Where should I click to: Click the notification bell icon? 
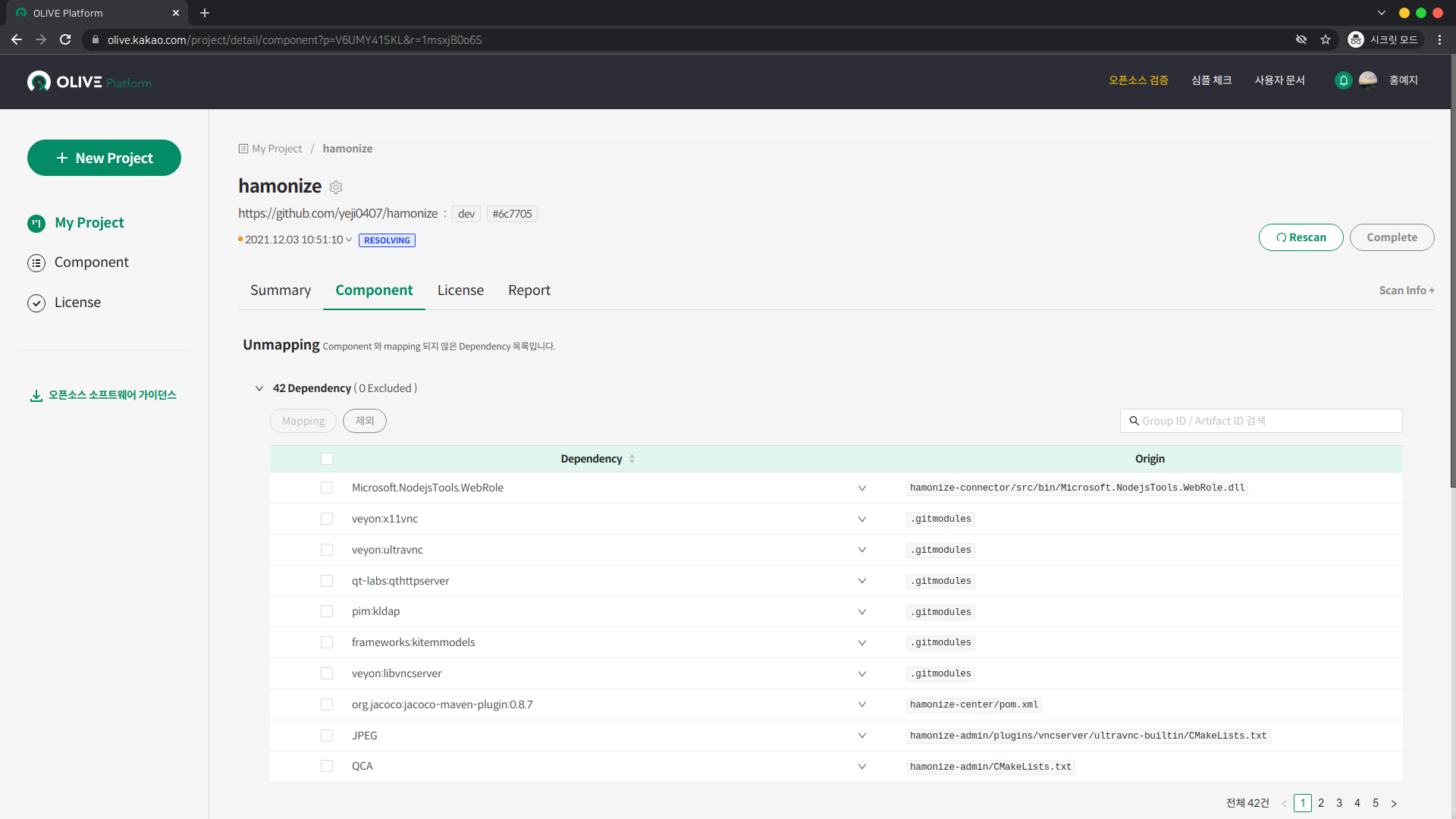(1343, 80)
